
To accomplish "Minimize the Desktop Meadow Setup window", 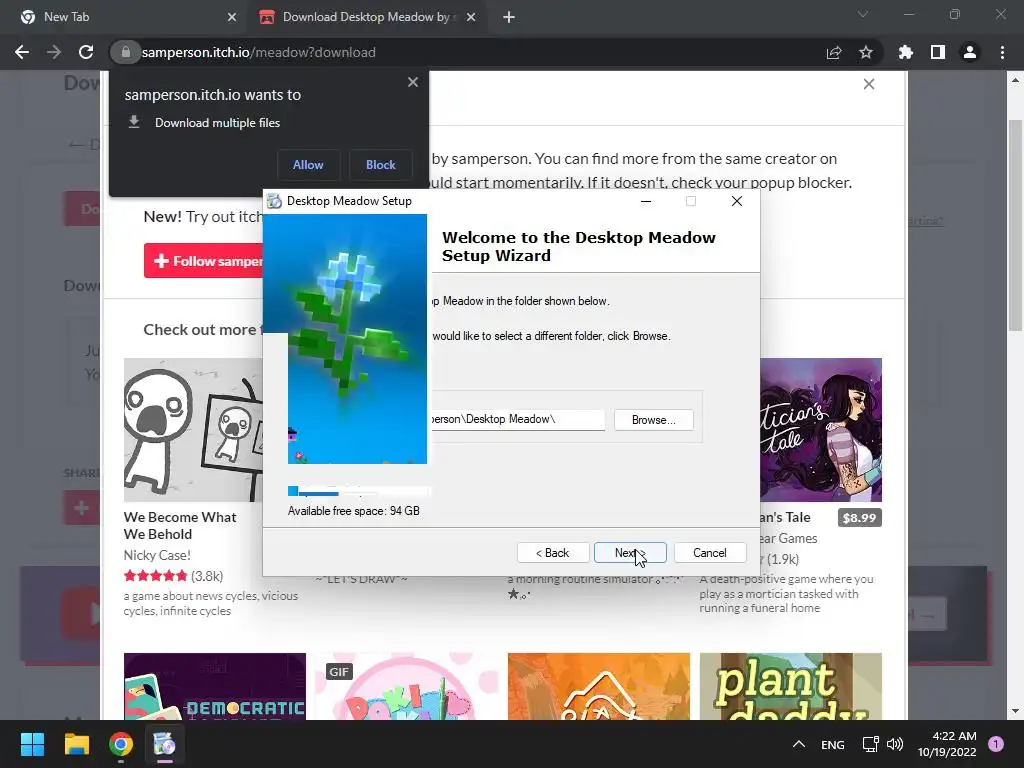I will point(646,201).
